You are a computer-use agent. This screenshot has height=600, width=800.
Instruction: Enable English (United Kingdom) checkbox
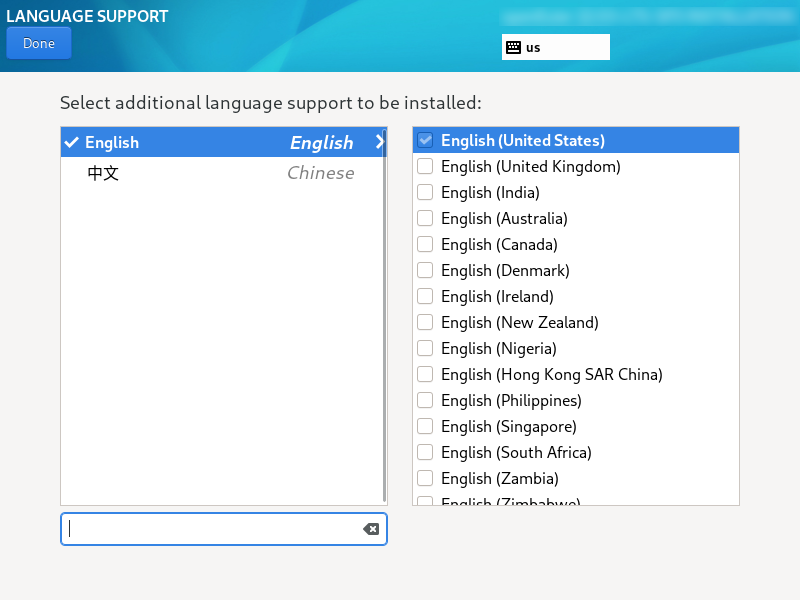(425, 167)
